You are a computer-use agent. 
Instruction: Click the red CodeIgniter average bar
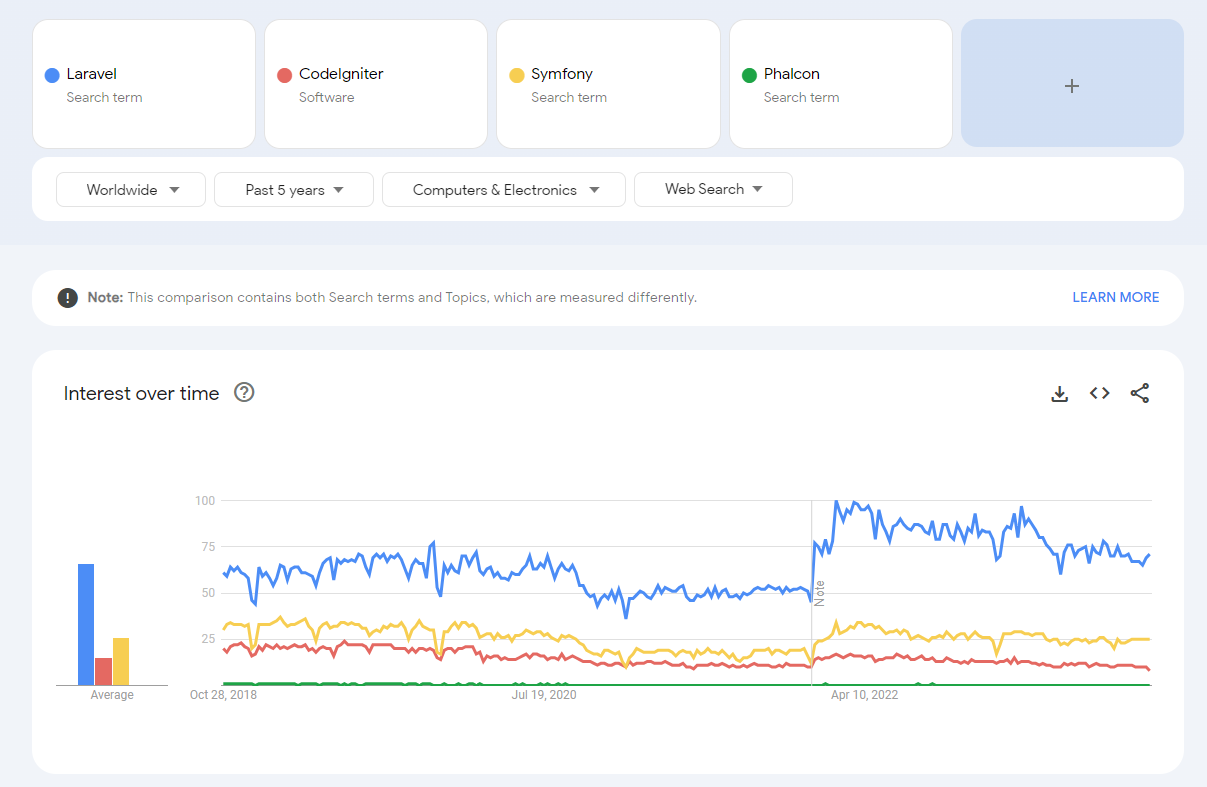(103, 671)
